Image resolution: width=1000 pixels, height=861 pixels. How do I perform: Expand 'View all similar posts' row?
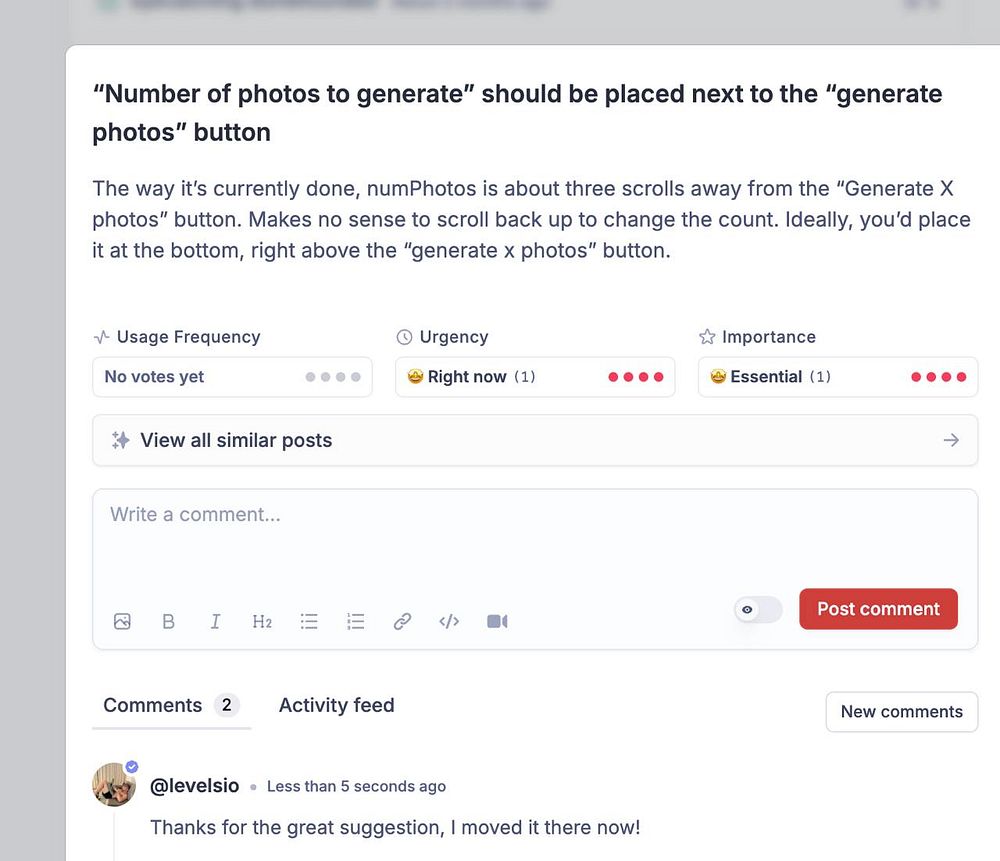tap(535, 440)
